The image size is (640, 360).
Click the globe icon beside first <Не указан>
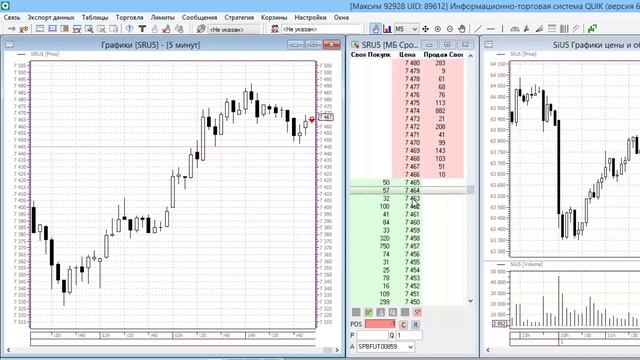[201, 29]
